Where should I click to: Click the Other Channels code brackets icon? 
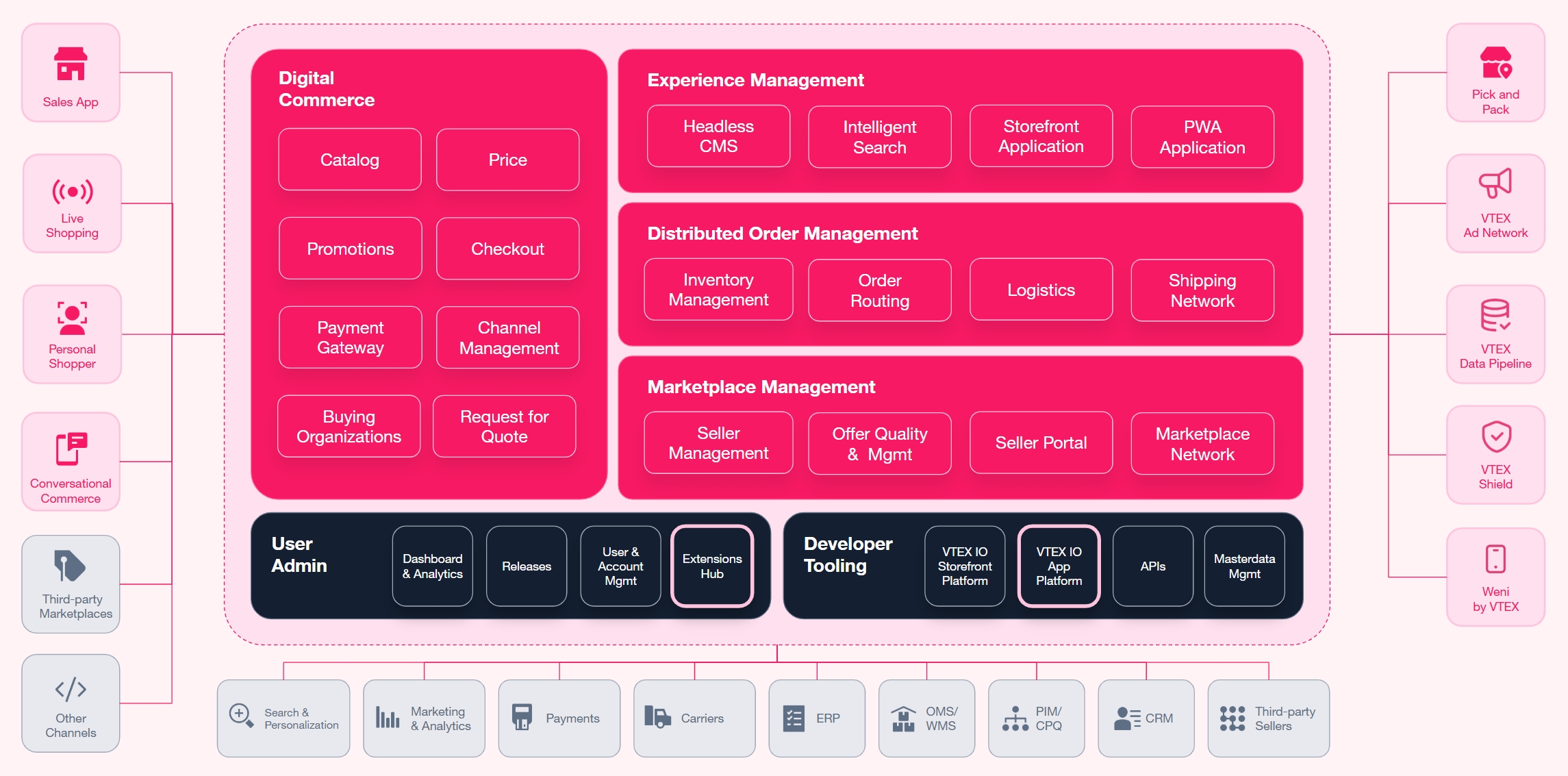pyautogui.click(x=71, y=689)
